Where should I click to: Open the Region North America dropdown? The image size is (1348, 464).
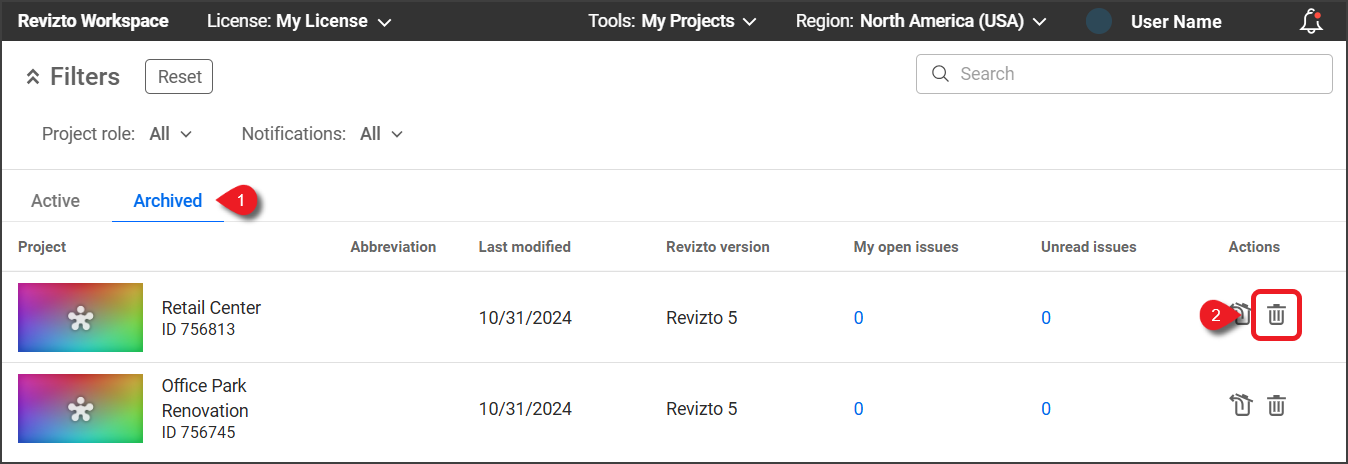(x=920, y=21)
